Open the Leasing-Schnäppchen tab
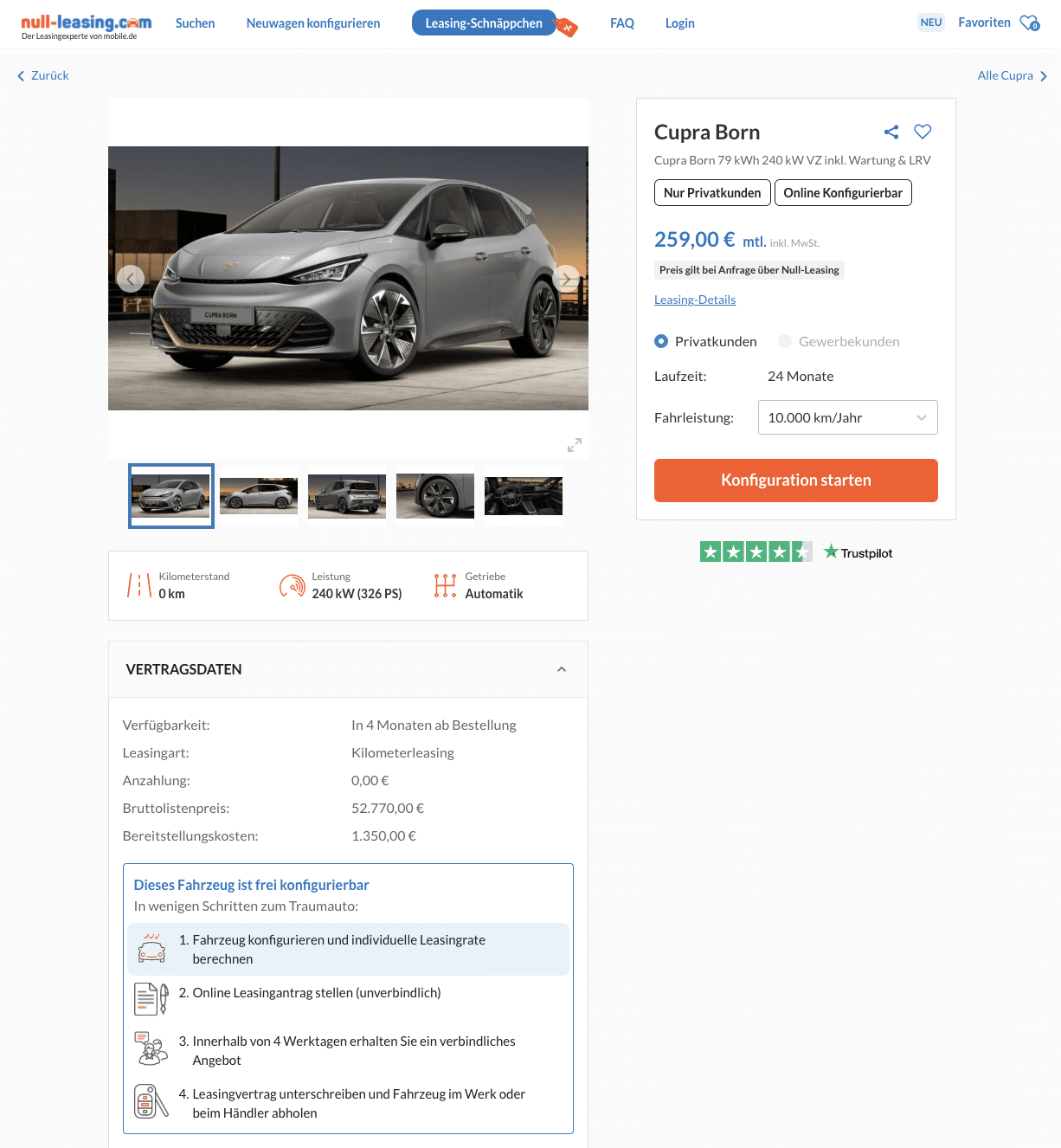This screenshot has height=1148, width=1061. coord(484,23)
